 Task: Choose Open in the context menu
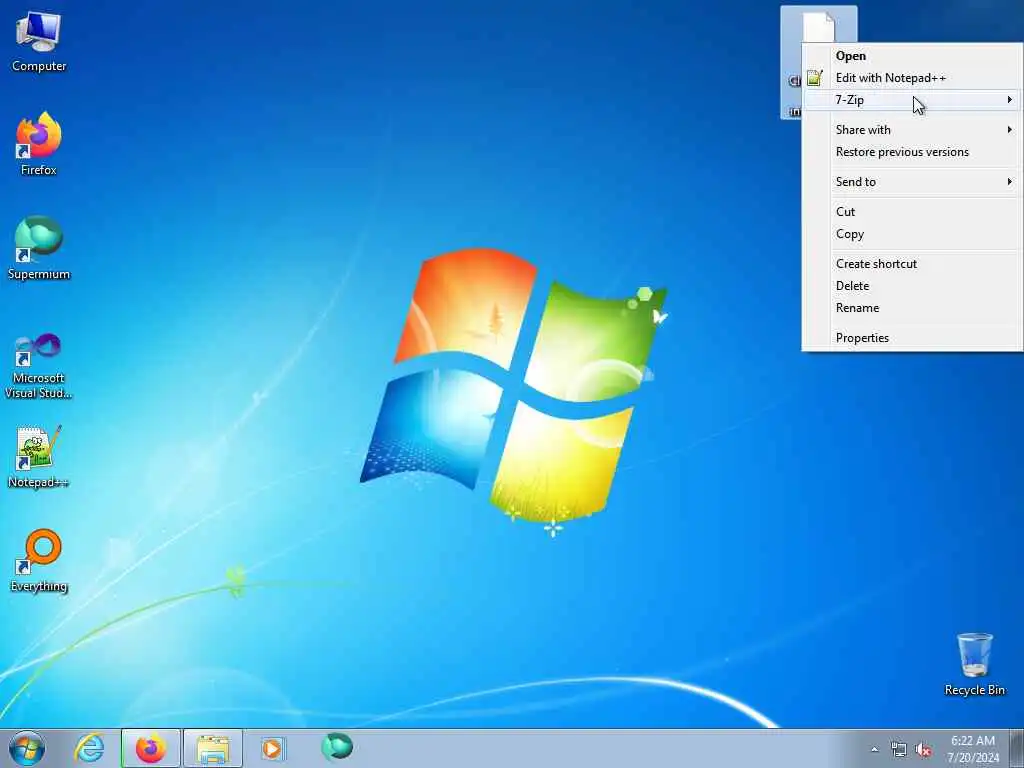[x=912, y=56]
